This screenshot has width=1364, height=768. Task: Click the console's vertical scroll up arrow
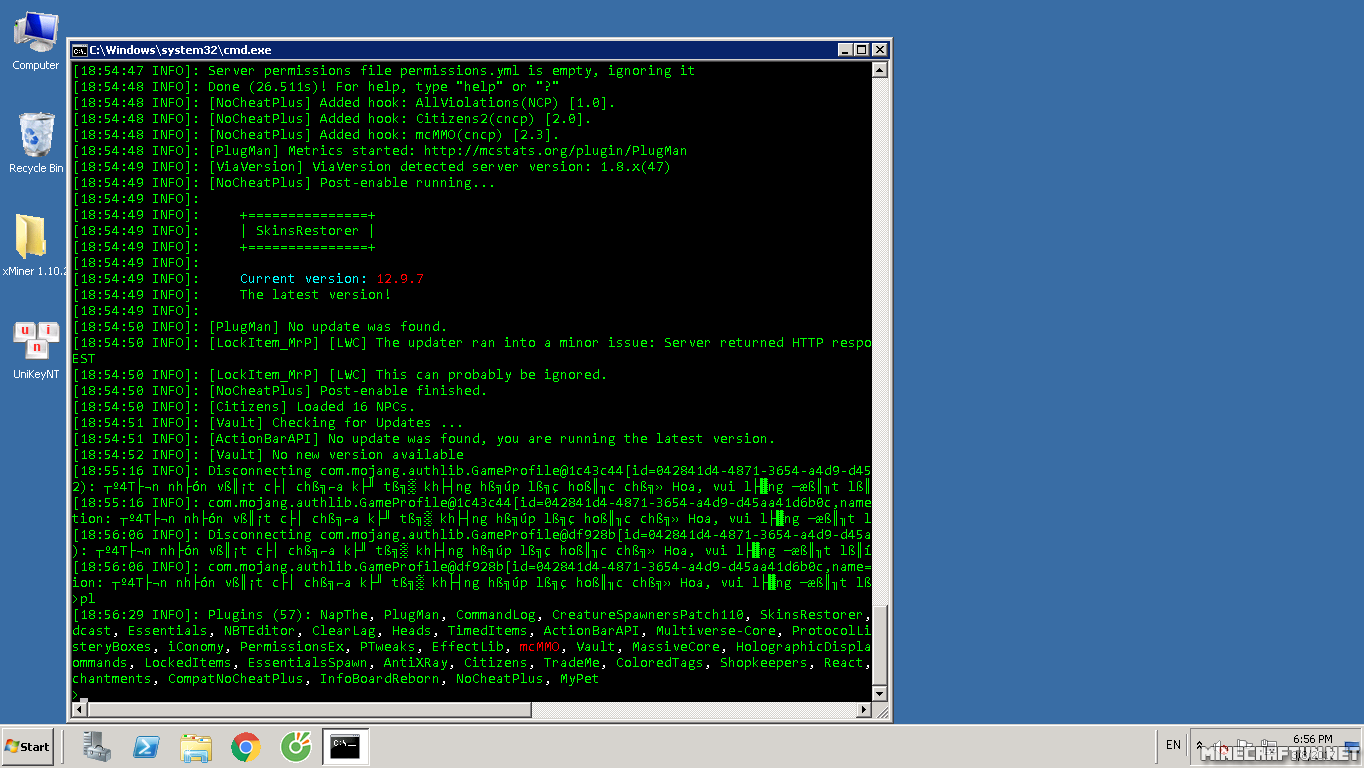coord(880,70)
